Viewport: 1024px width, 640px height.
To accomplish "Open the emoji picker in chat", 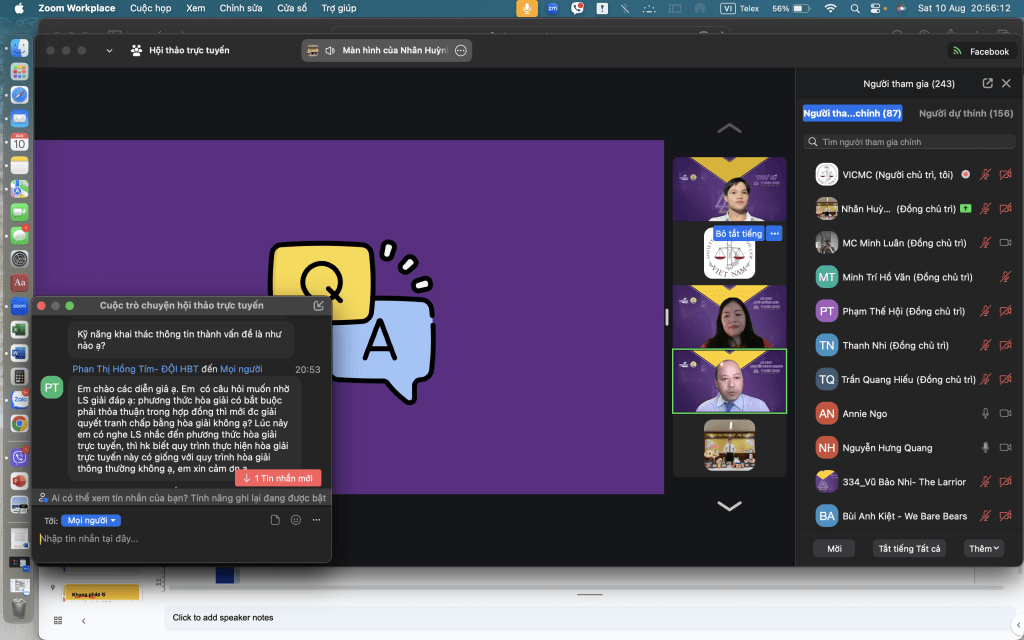I will 295,520.
